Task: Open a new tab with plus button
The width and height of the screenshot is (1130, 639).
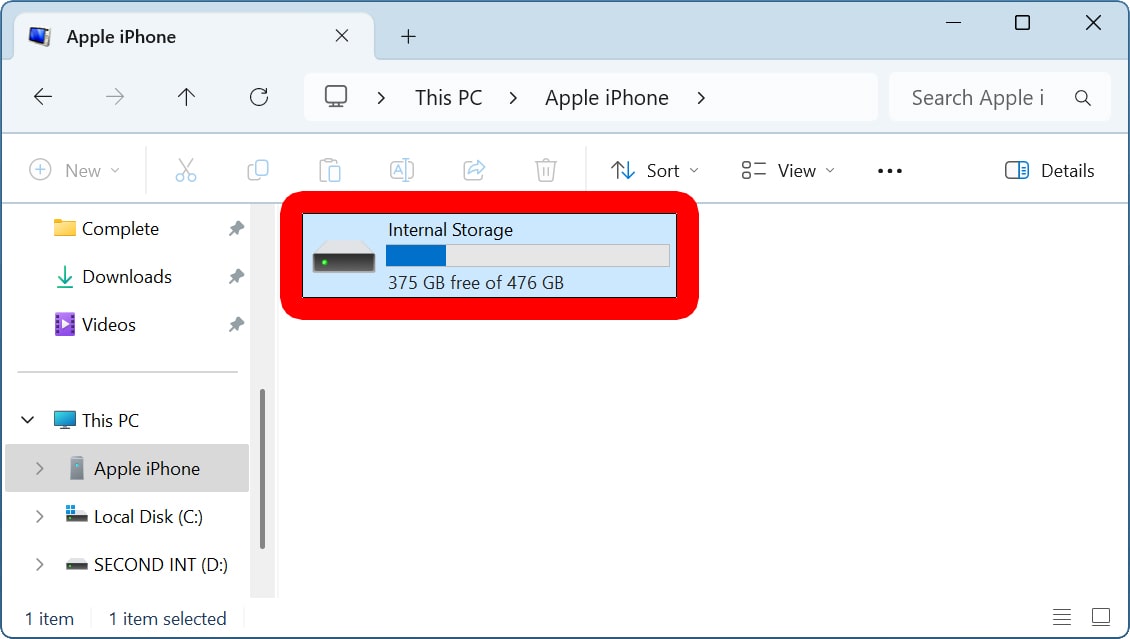Action: click(x=407, y=37)
